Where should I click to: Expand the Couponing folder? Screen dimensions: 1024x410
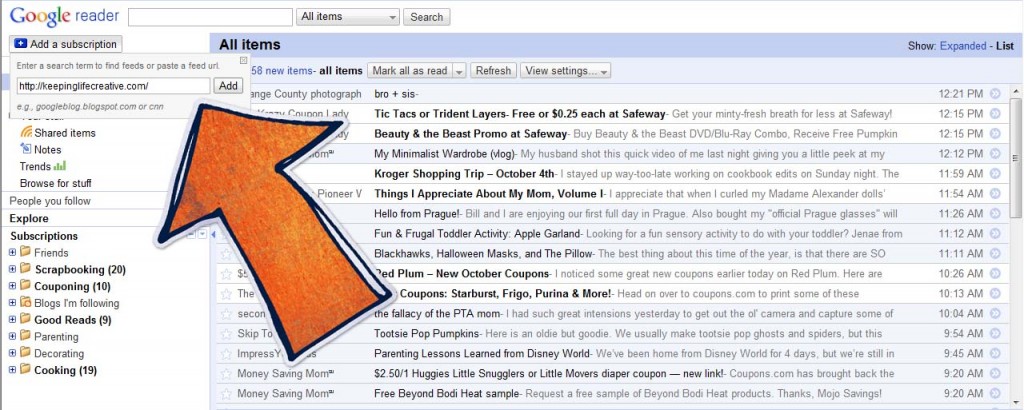tap(12, 287)
